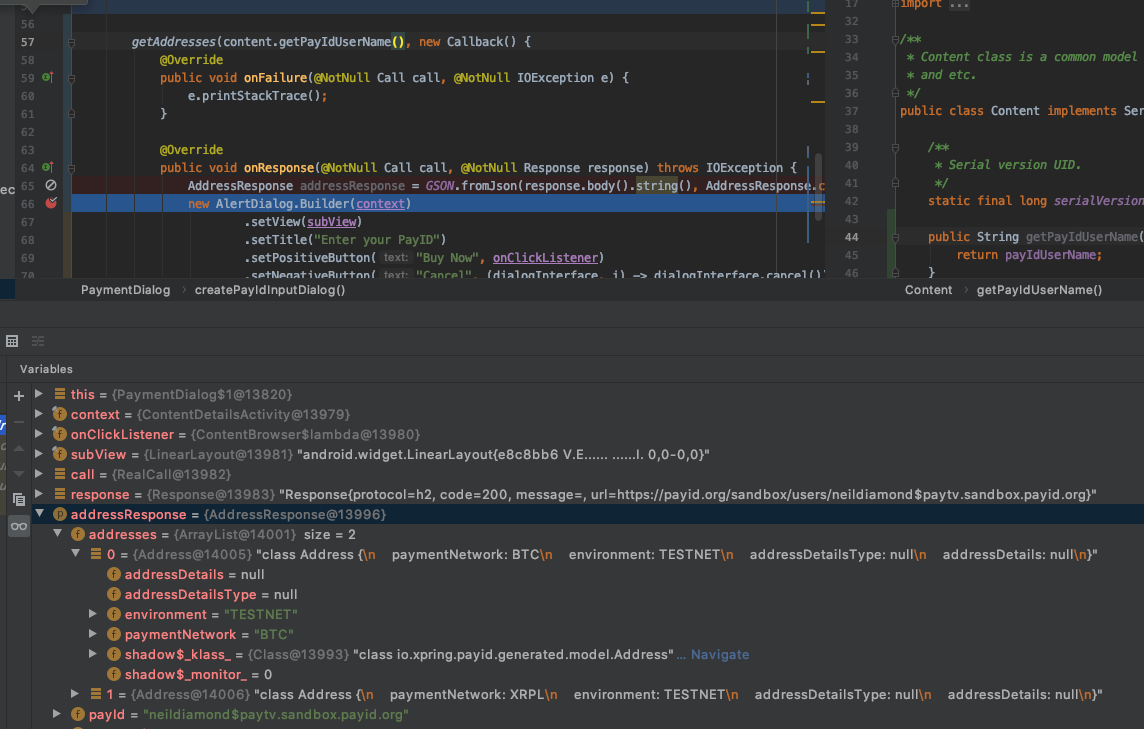This screenshot has width=1144, height=729.
Task: Click the Navigate link for shadow$_klass_
Action: tap(719, 655)
